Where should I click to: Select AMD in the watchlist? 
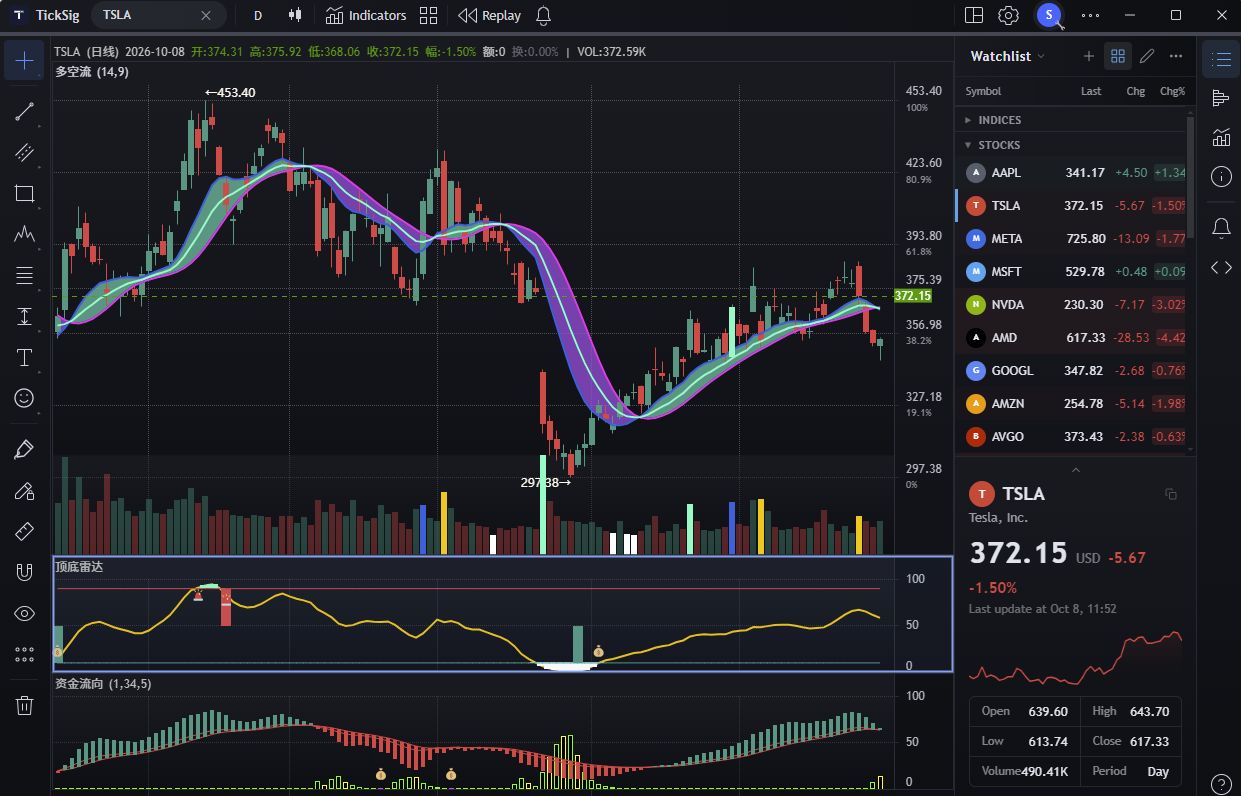[x=1071, y=338]
